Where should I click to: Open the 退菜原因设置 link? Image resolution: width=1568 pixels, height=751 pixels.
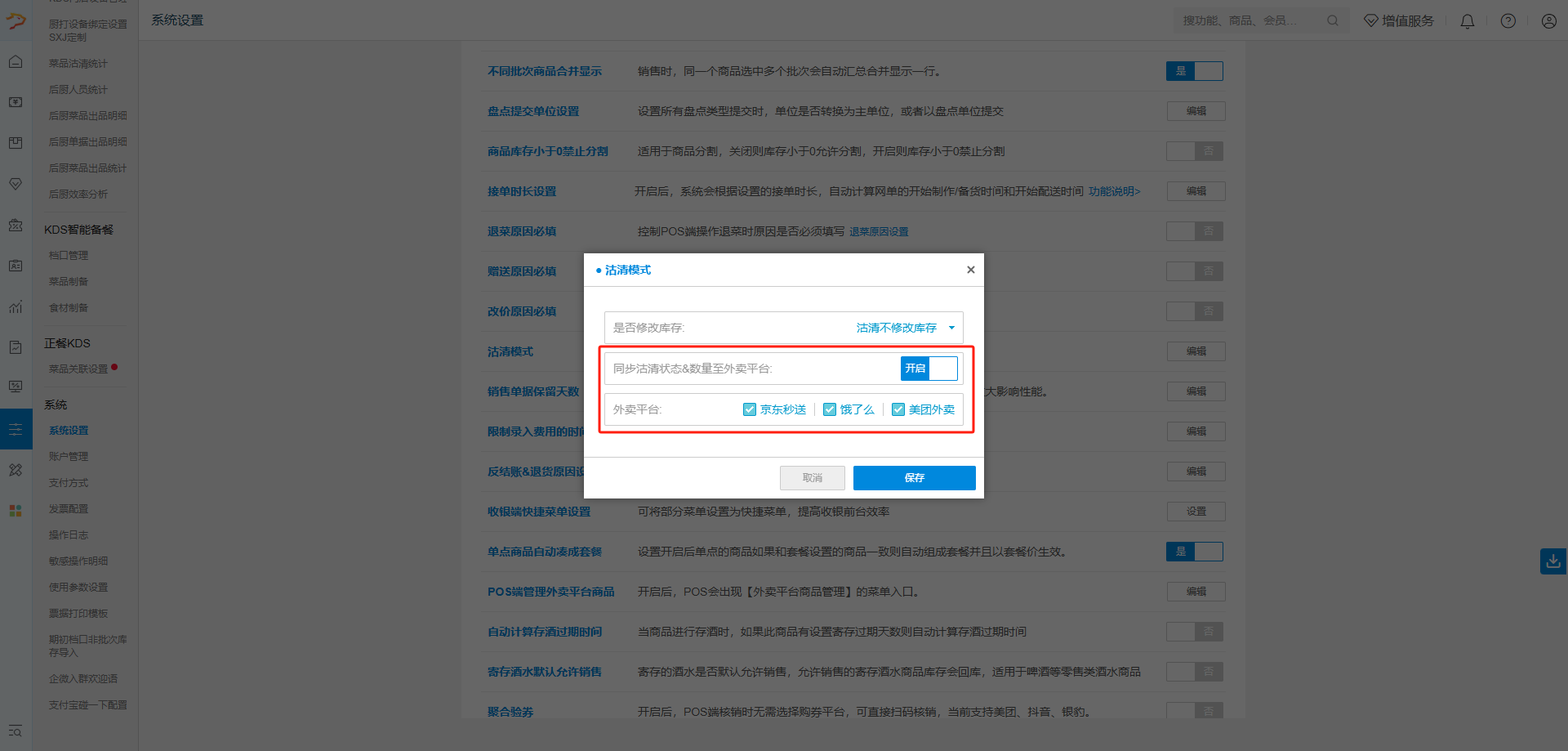tap(879, 231)
